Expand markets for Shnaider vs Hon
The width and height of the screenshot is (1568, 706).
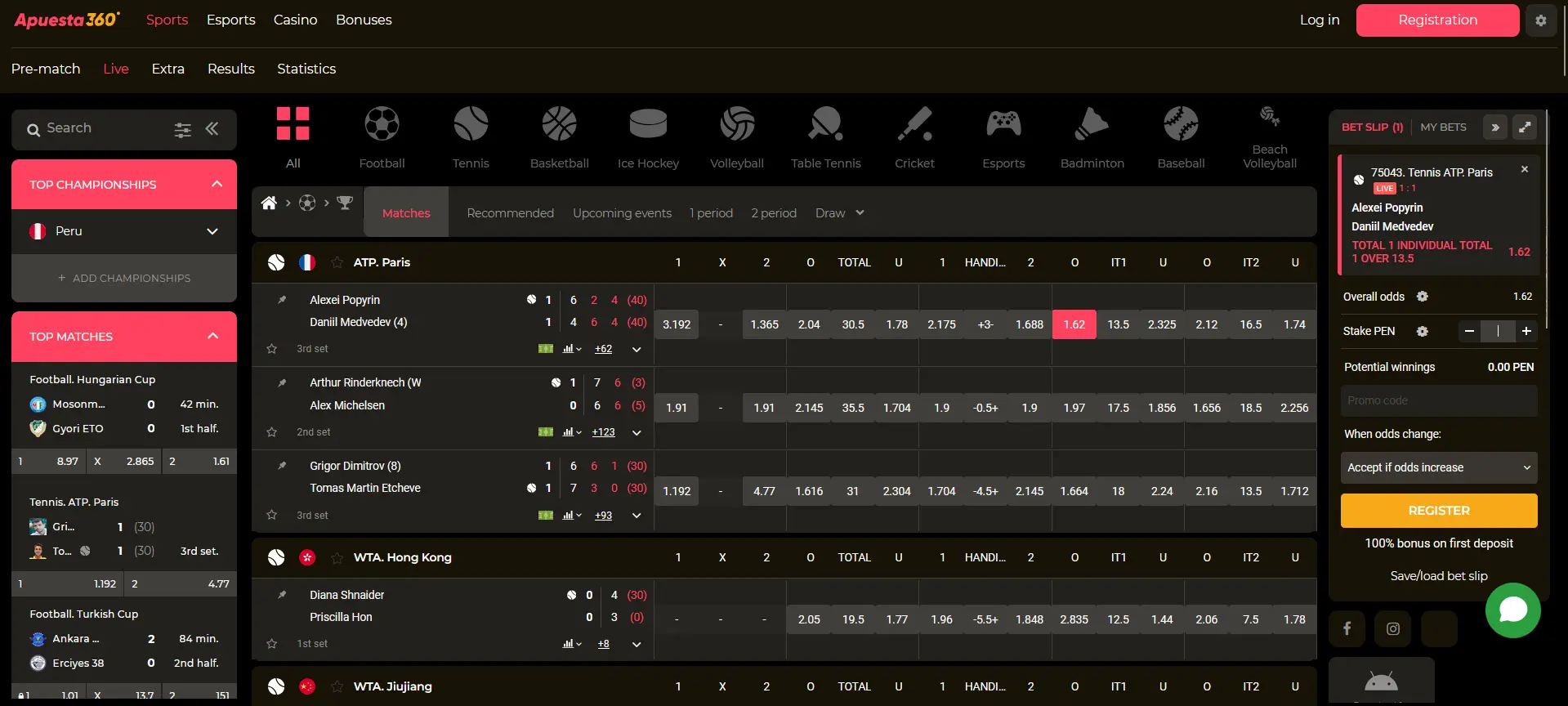point(637,645)
